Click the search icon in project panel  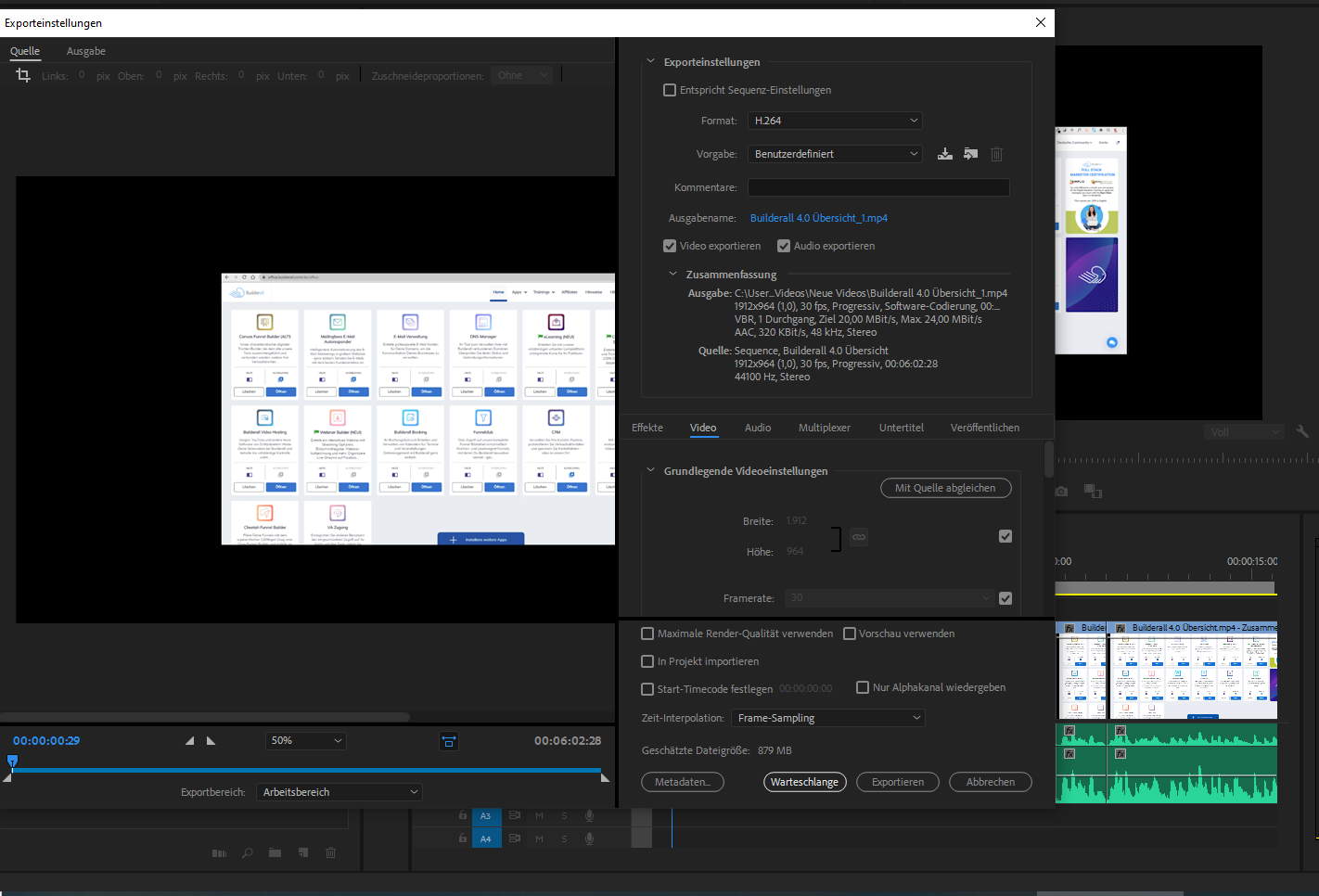(248, 852)
